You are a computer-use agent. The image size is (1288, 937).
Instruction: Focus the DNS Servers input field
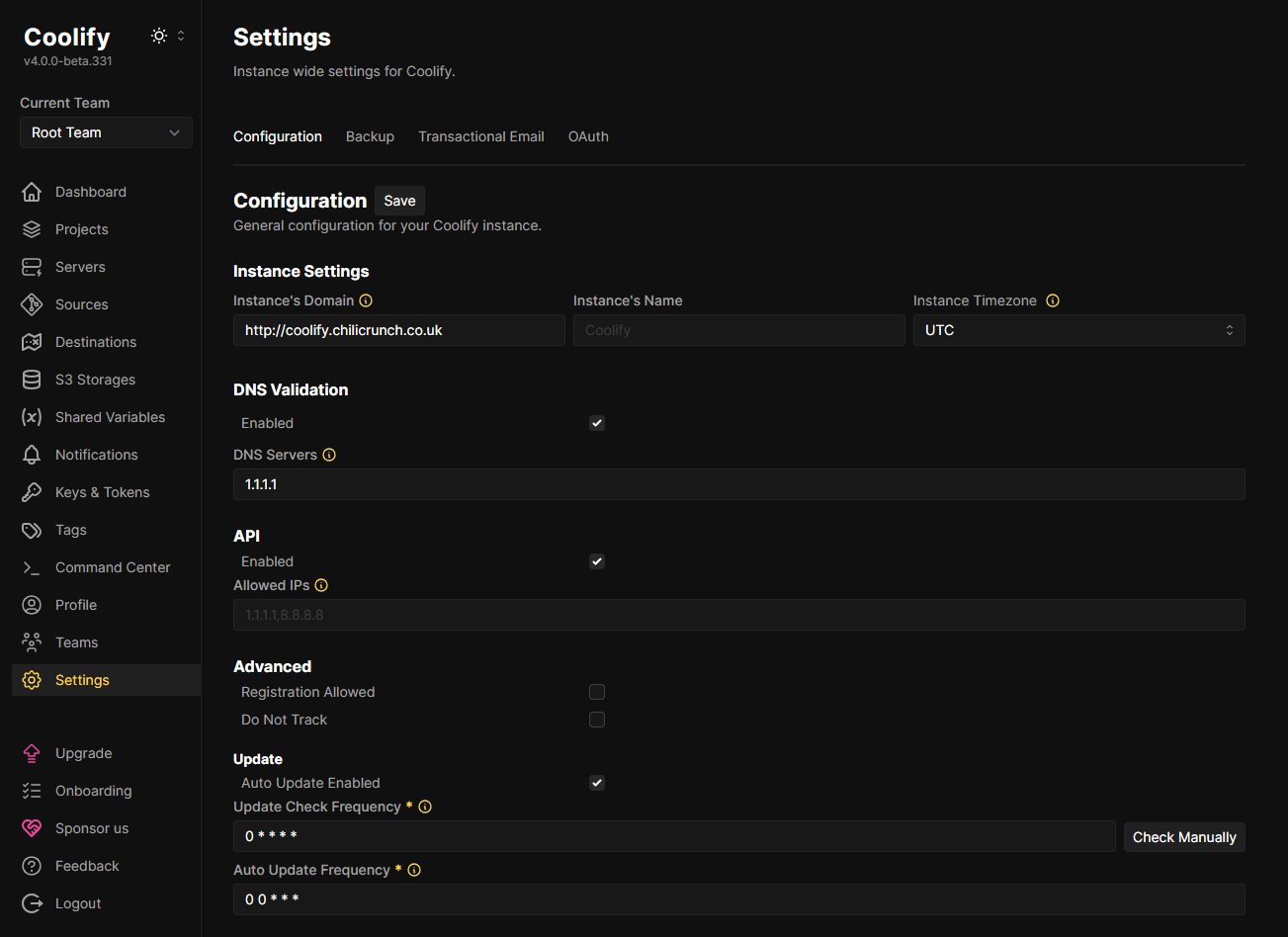[x=738, y=484]
